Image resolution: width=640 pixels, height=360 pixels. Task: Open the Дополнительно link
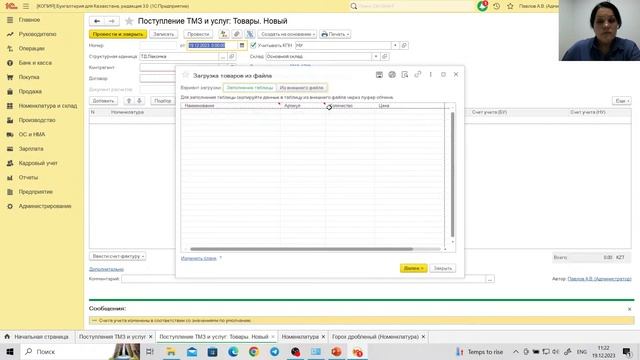106,269
